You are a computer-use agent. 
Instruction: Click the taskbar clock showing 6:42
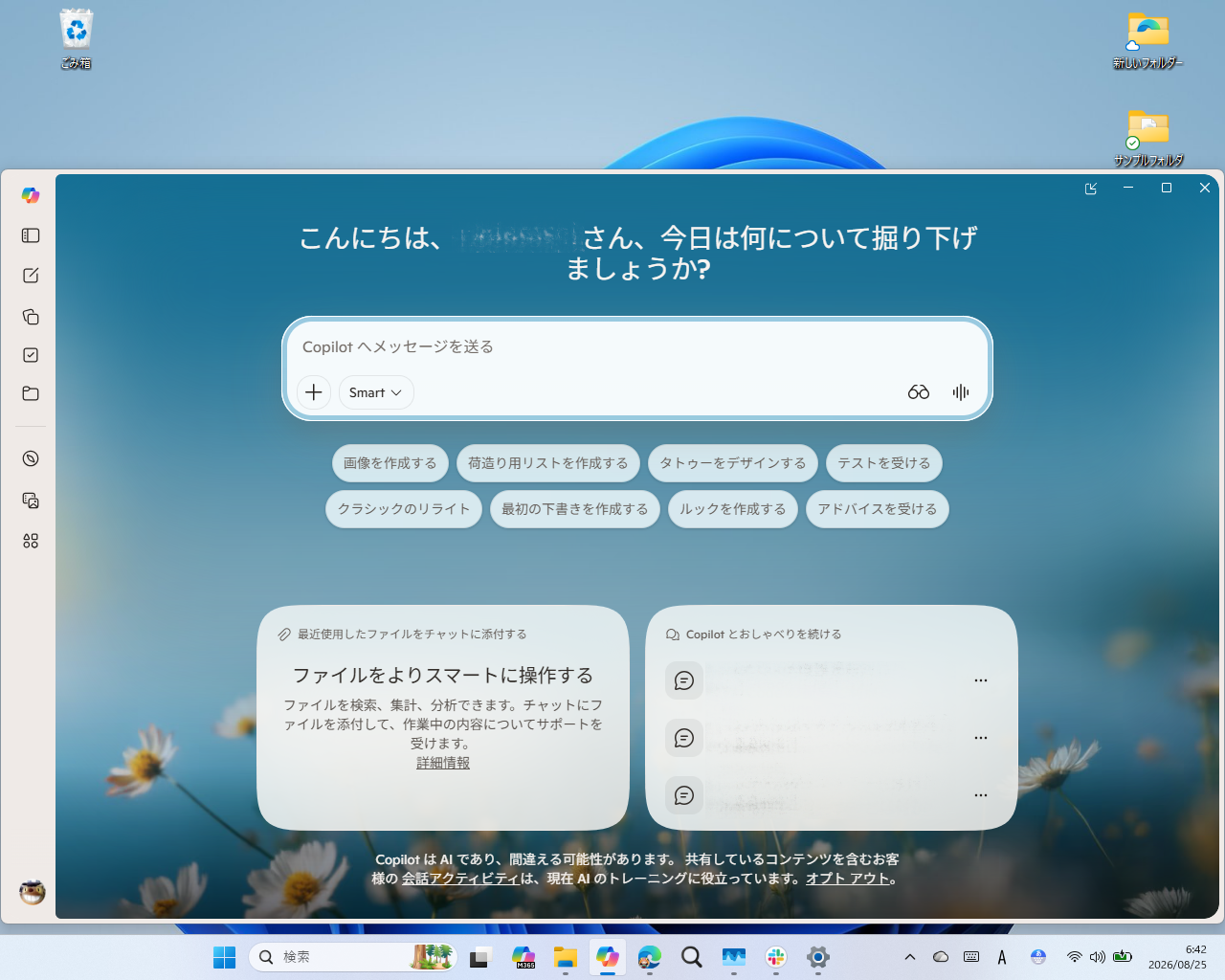click(1177, 957)
